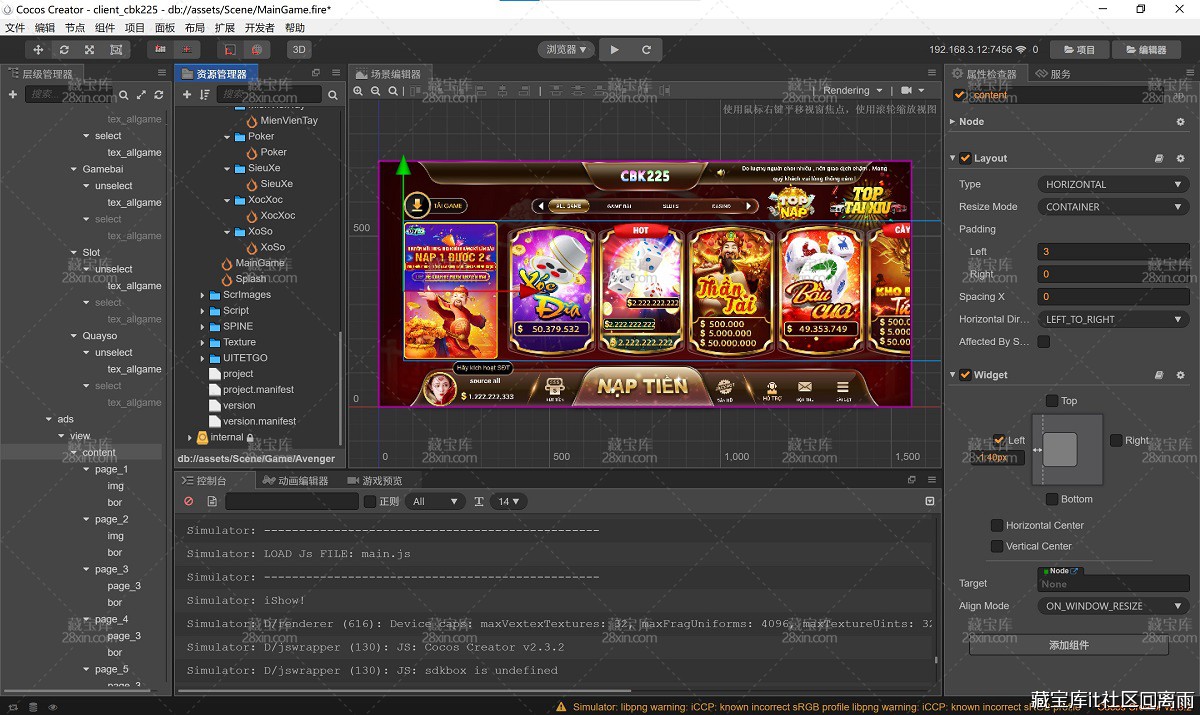Create a new asset in assets panel
Viewport: 1200px width, 715px height.
pyautogui.click(x=187, y=94)
